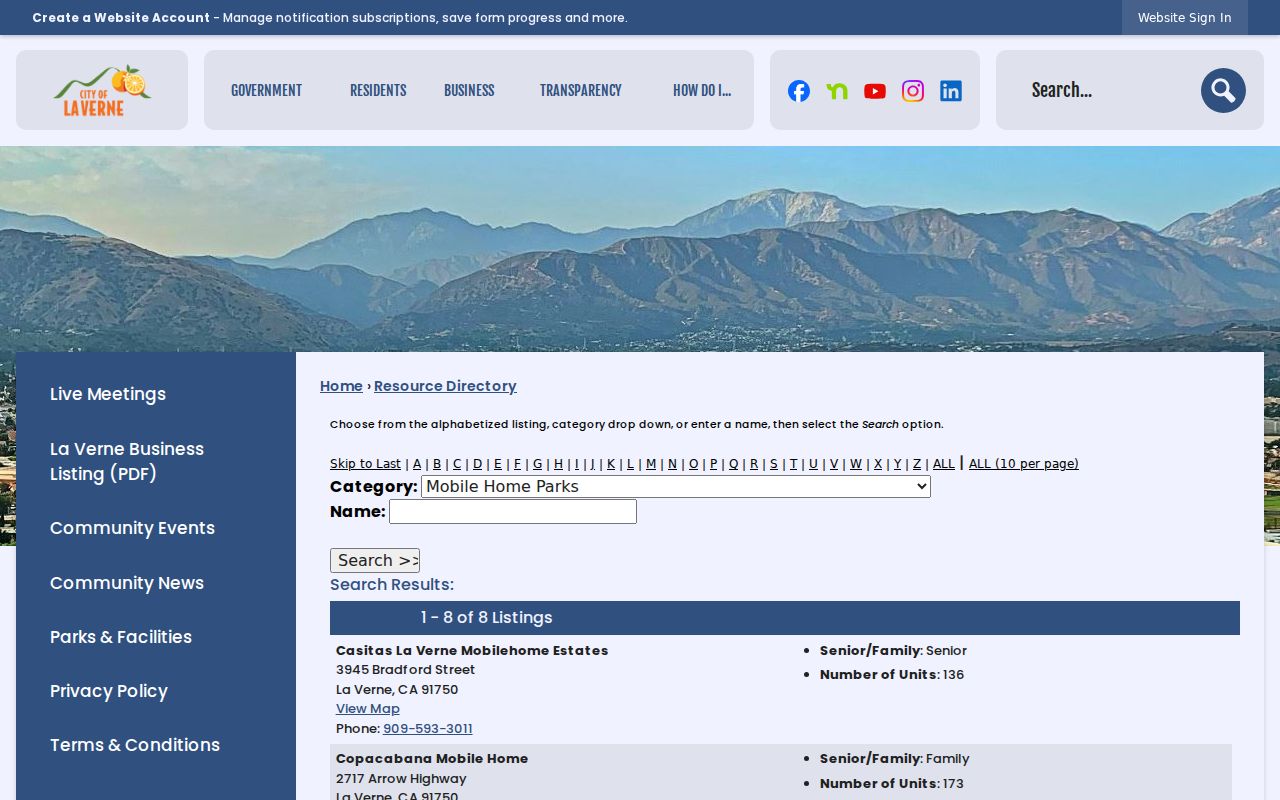Go to the Instagram profile icon
The height and width of the screenshot is (800, 1280).
tap(913, 91)
